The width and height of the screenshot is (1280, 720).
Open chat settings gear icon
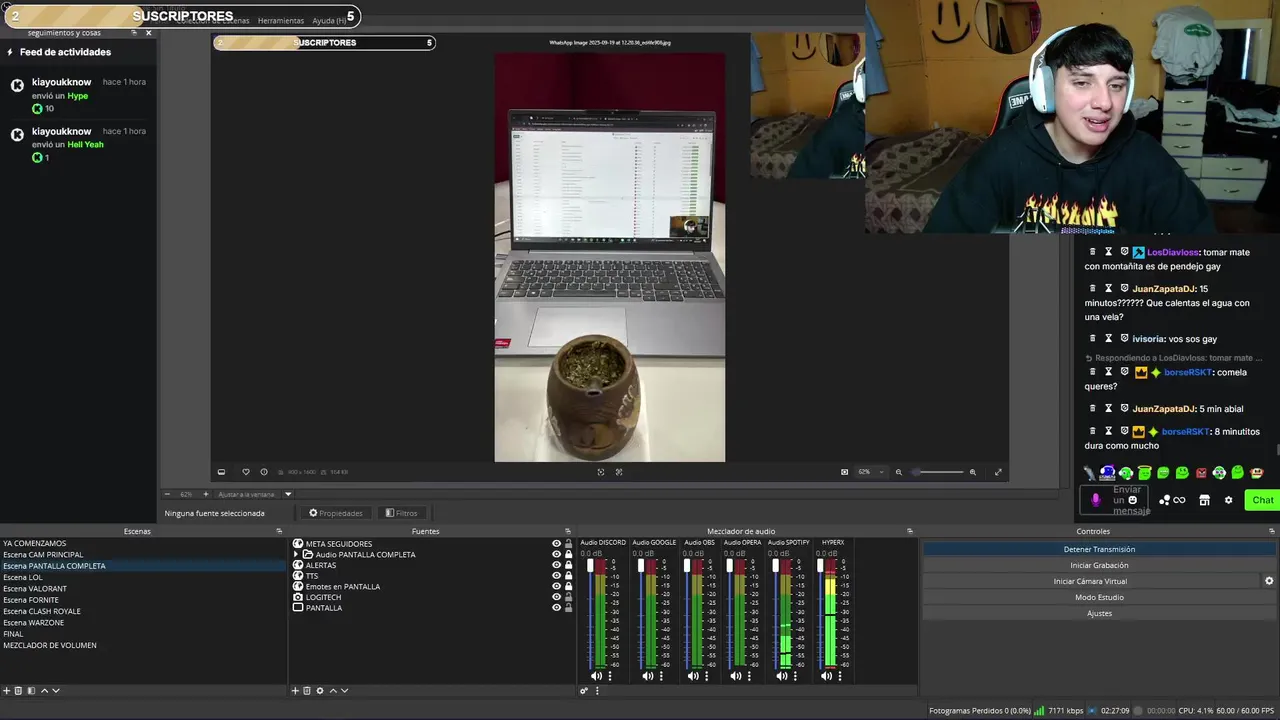(x=1228, y=500)
